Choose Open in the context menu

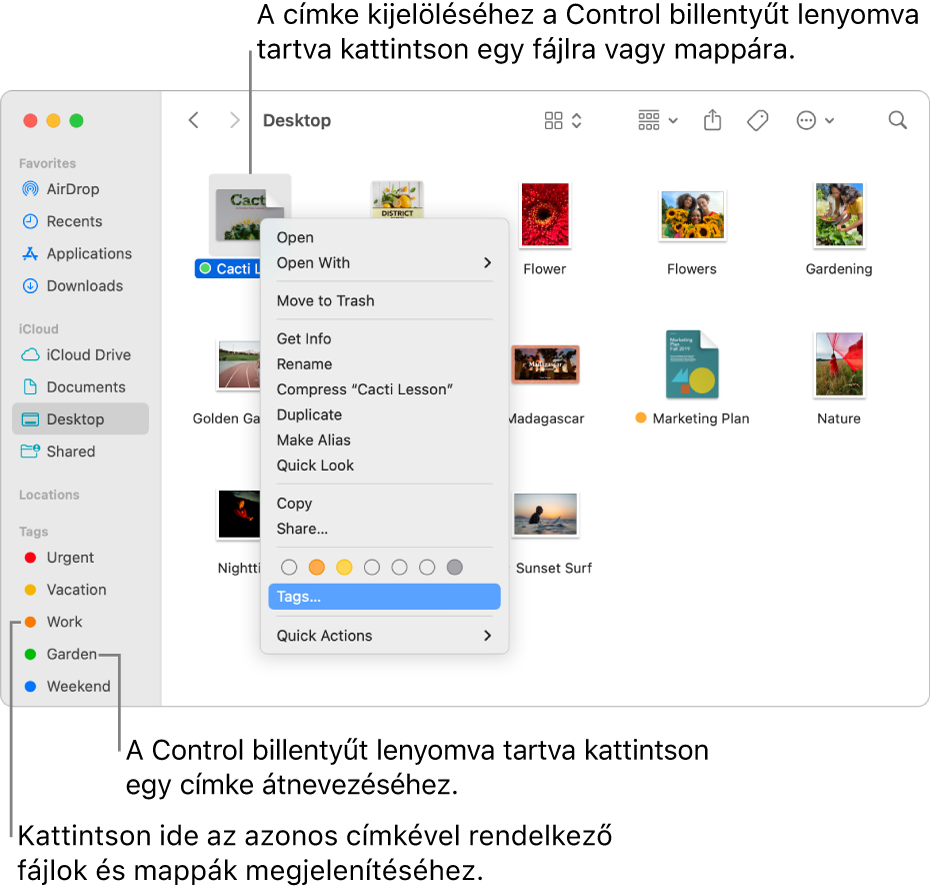point(384,237)
